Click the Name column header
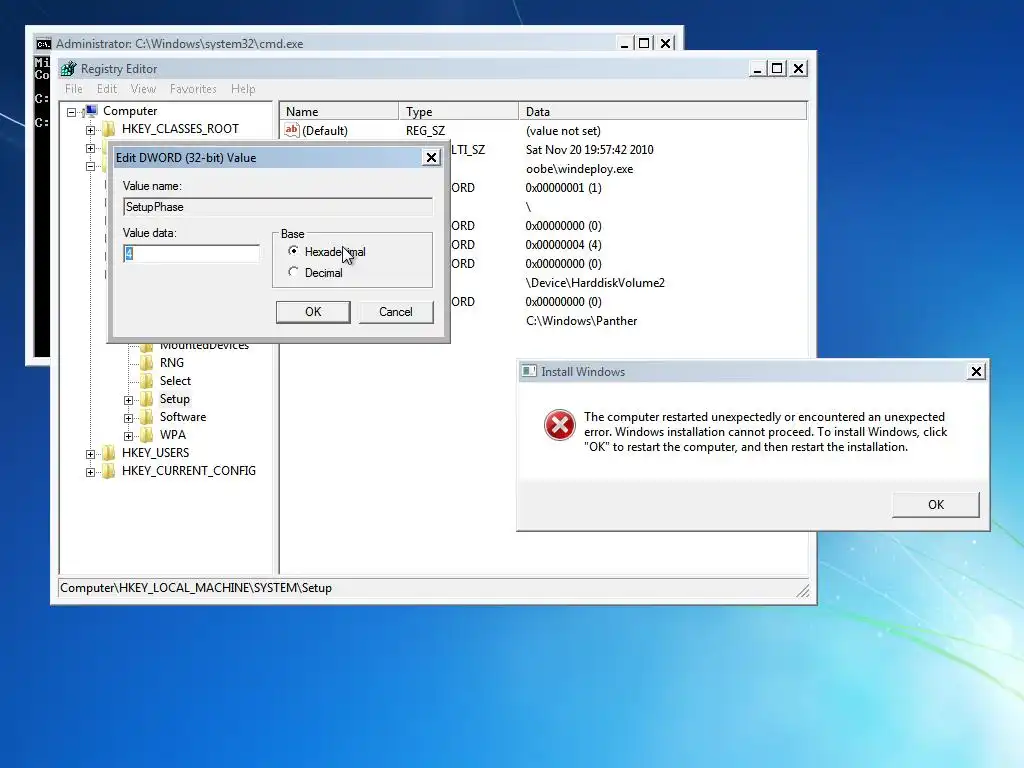 339,112
